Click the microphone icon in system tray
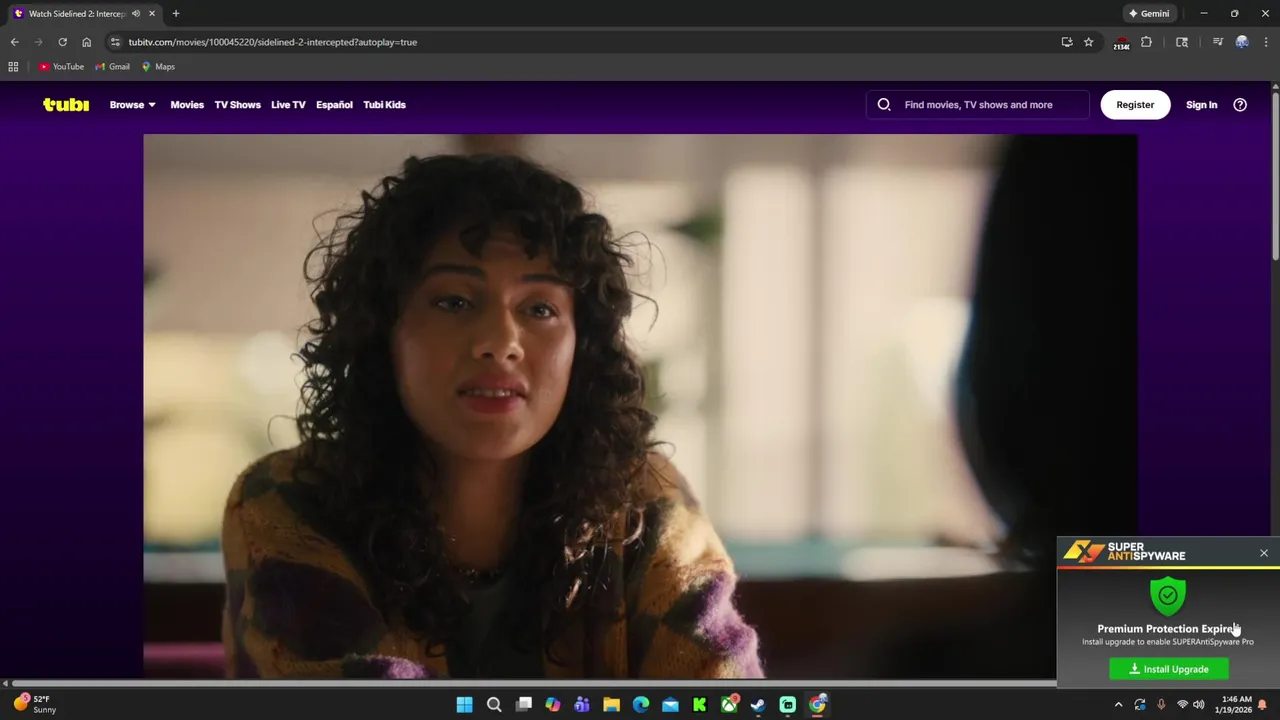The height and width of the screenshot is (720, 1280). (1161, 705)
